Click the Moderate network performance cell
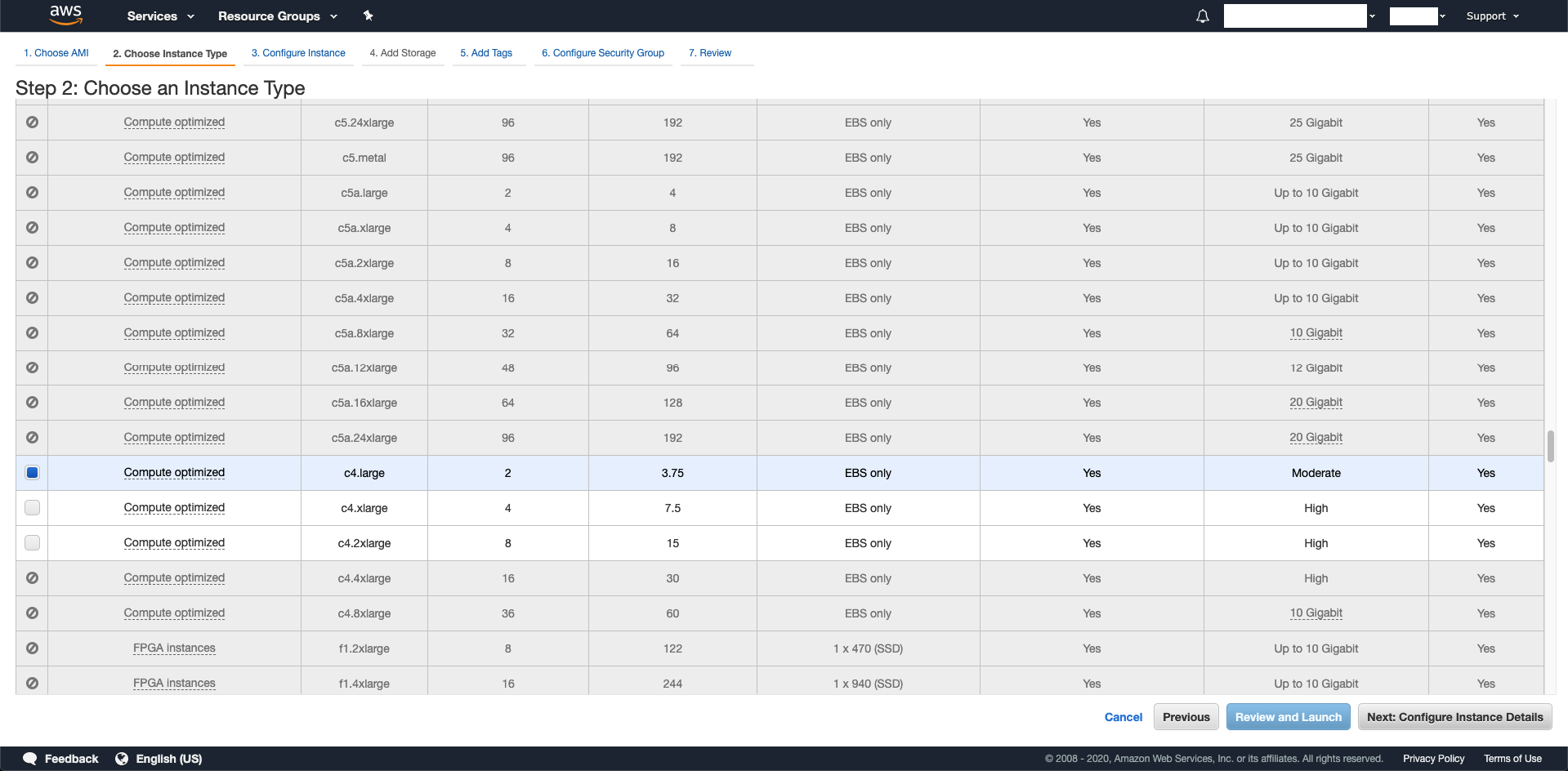The image size is (1568, 771). pyautogui.click(x=1316, y=473)
